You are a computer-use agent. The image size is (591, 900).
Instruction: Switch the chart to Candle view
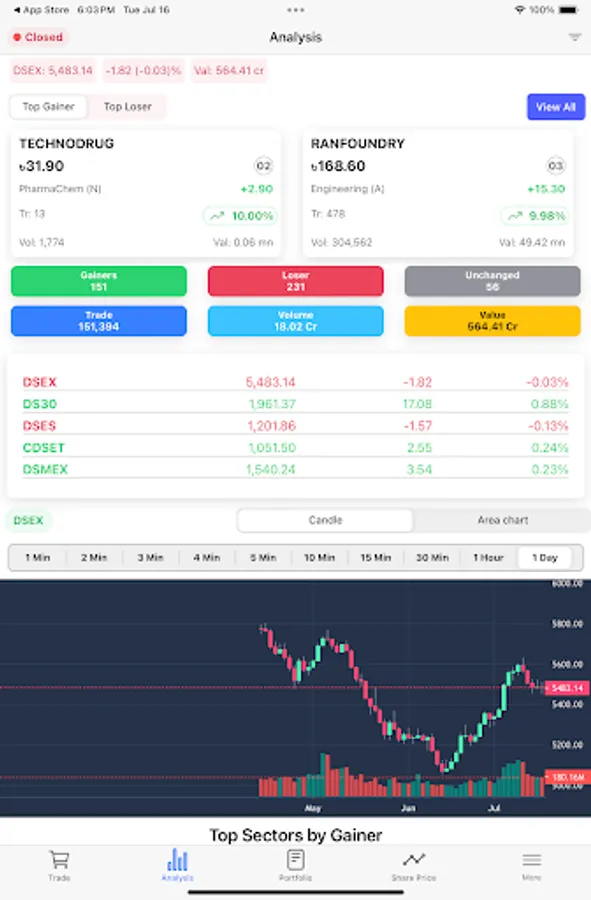point(324,521)
